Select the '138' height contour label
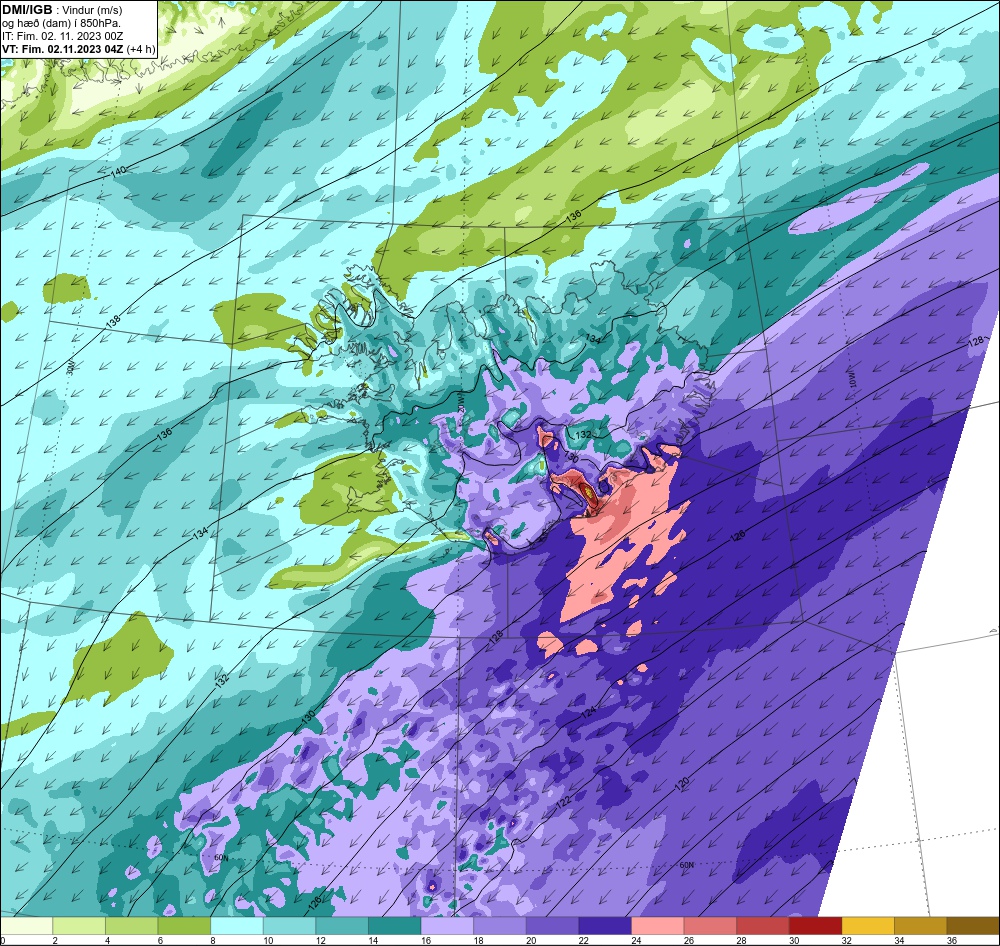Image resolution: width=1000 pixels, height=946 pixels. (x=114, y=321)
